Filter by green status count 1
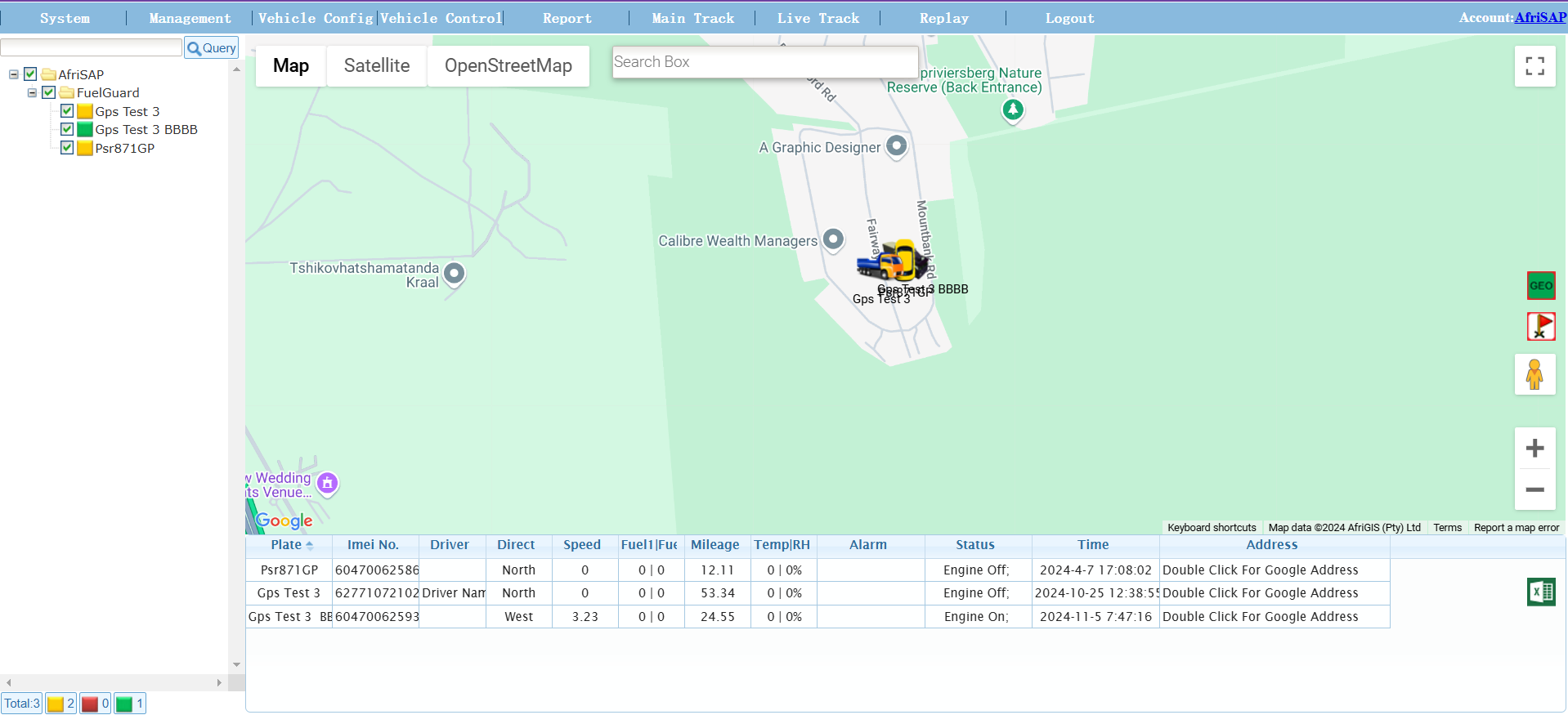1568x715 pixels. [130, 704]
